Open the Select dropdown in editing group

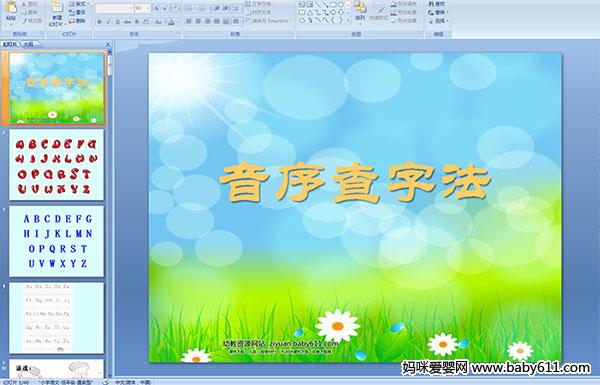tap(438, 21)
